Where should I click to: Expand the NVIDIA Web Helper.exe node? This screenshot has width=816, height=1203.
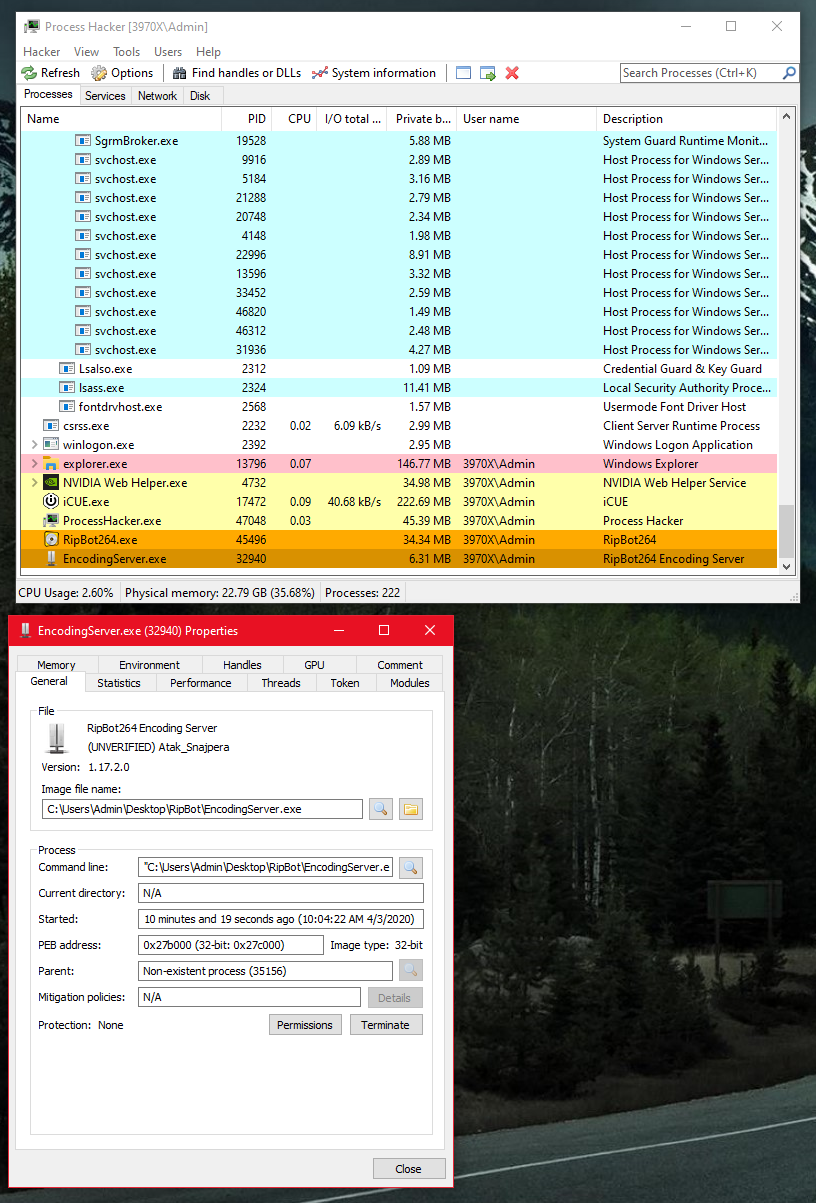[x=35, y=483]
